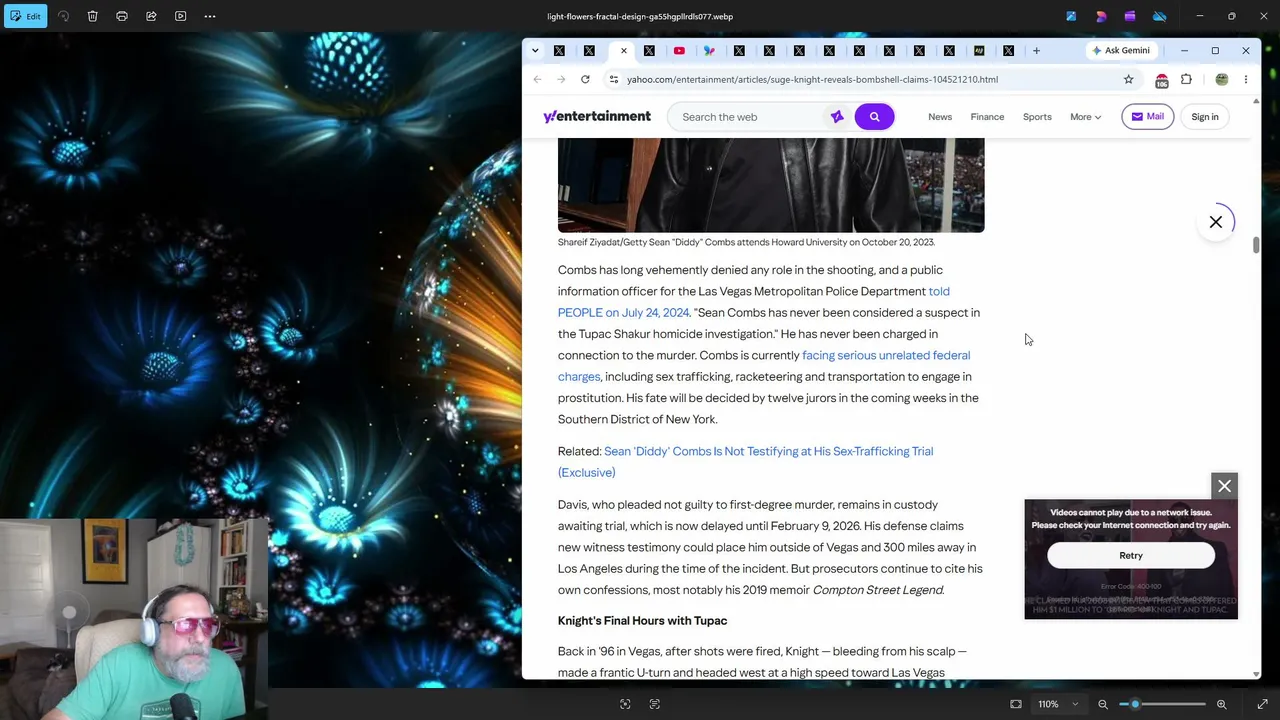
Task: Click the crossed-out cloud OneDrive icon
Action: click(1160, 16)
